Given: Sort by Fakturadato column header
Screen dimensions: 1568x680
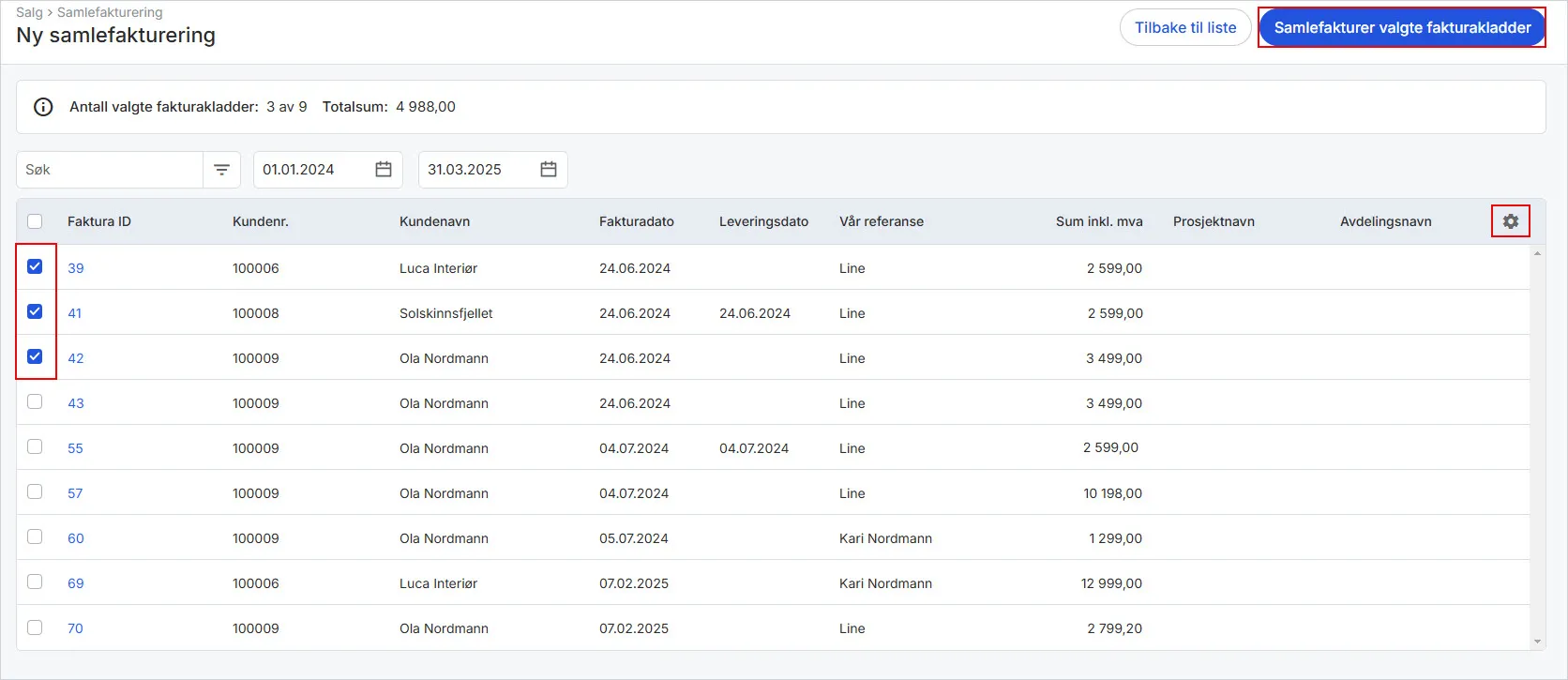Looking at the screenshot, I should coord(636,221).
